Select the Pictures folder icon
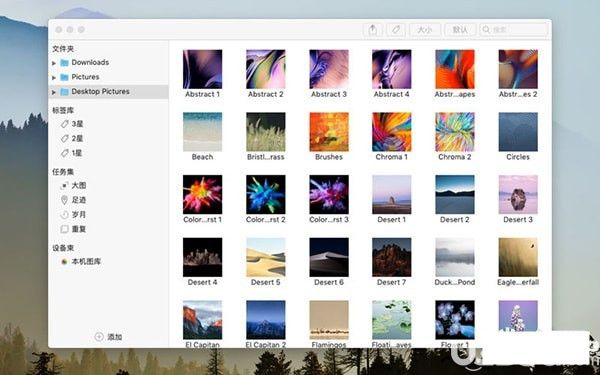Screen dimensions: 600x375 coord(64,77)
